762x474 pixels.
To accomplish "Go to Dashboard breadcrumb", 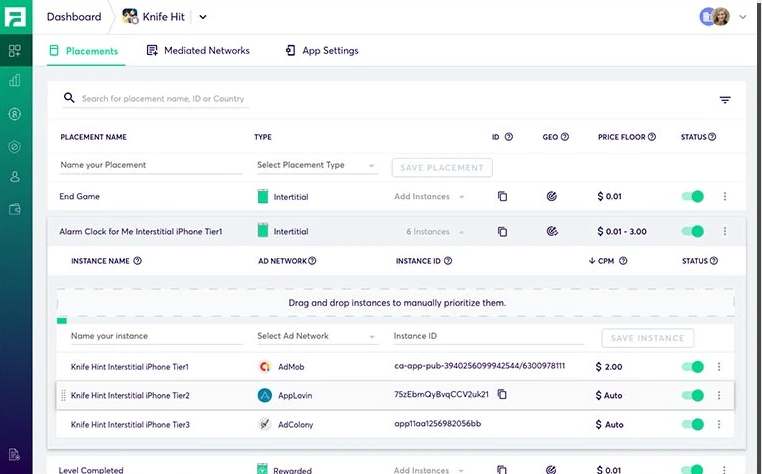I will (74, 17).
